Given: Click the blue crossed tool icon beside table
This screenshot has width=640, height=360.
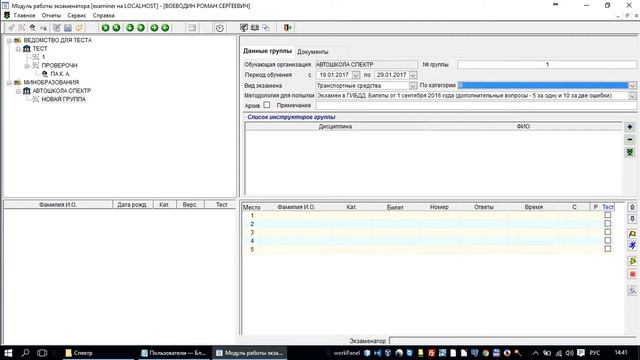Looking at the screenshot, I should click(x=632, y=245).
